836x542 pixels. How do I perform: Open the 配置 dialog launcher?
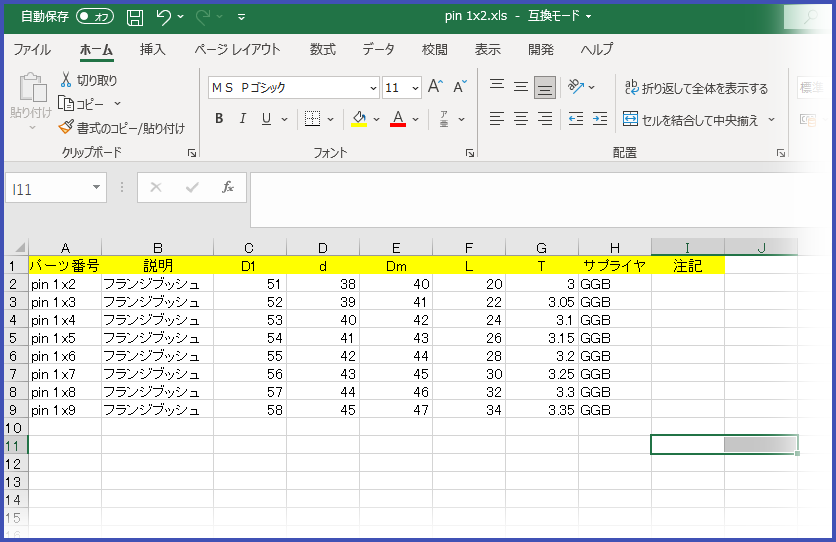coord(781,153)
